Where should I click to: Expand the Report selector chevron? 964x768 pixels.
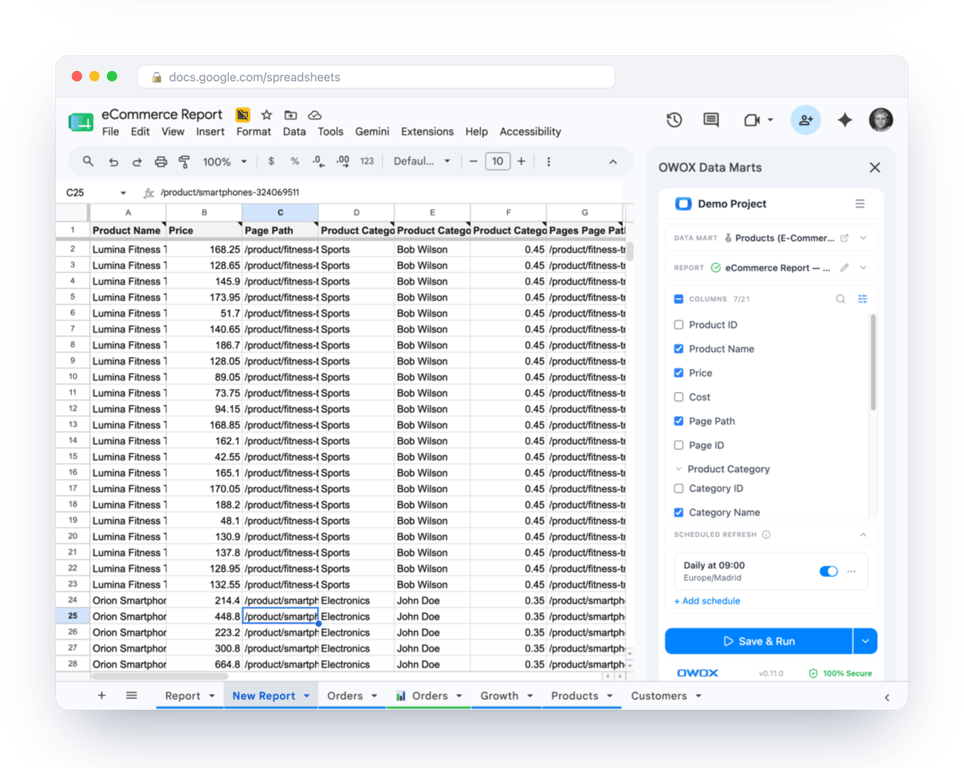[x=864, y=267]
